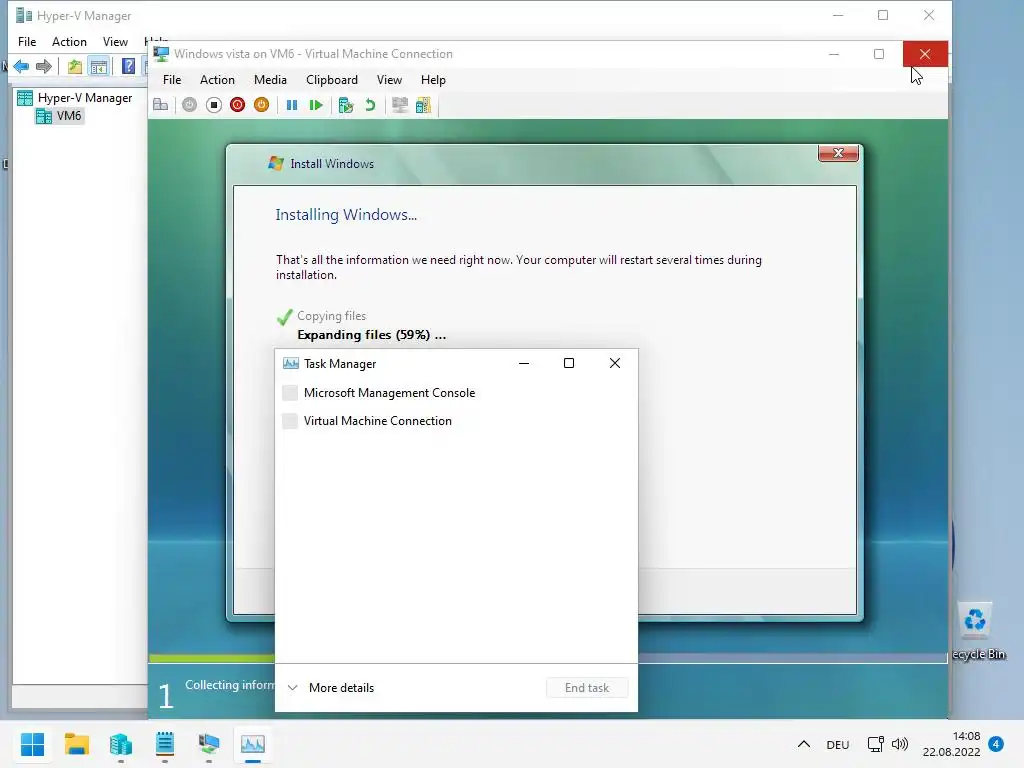
Task: Open Help menu in Virtual Machine Connection
Action: pyautogui.click(x=433, y=80)
